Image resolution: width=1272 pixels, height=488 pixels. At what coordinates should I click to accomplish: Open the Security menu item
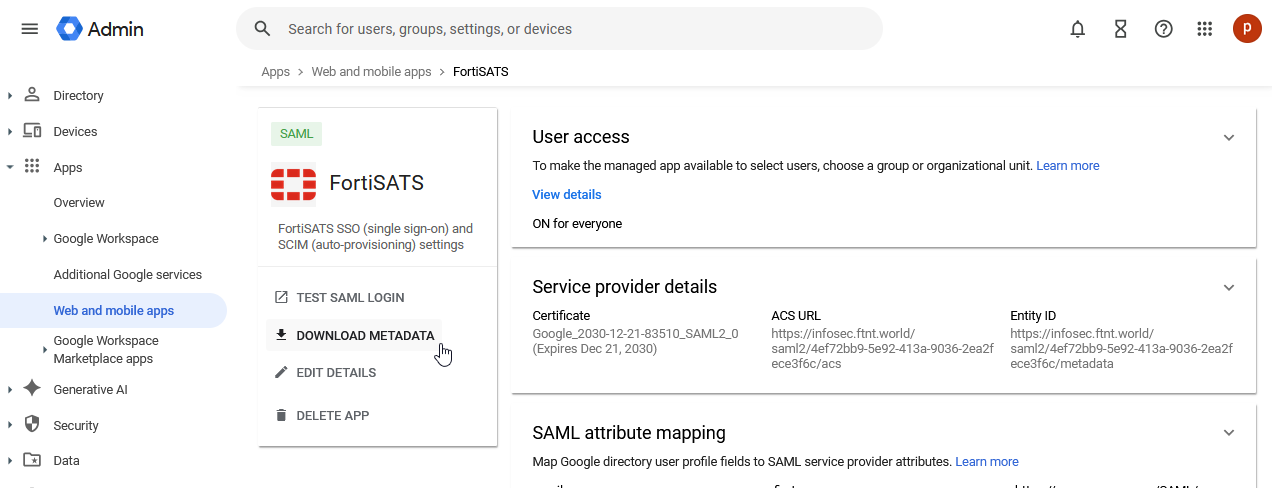click(76, 426)
